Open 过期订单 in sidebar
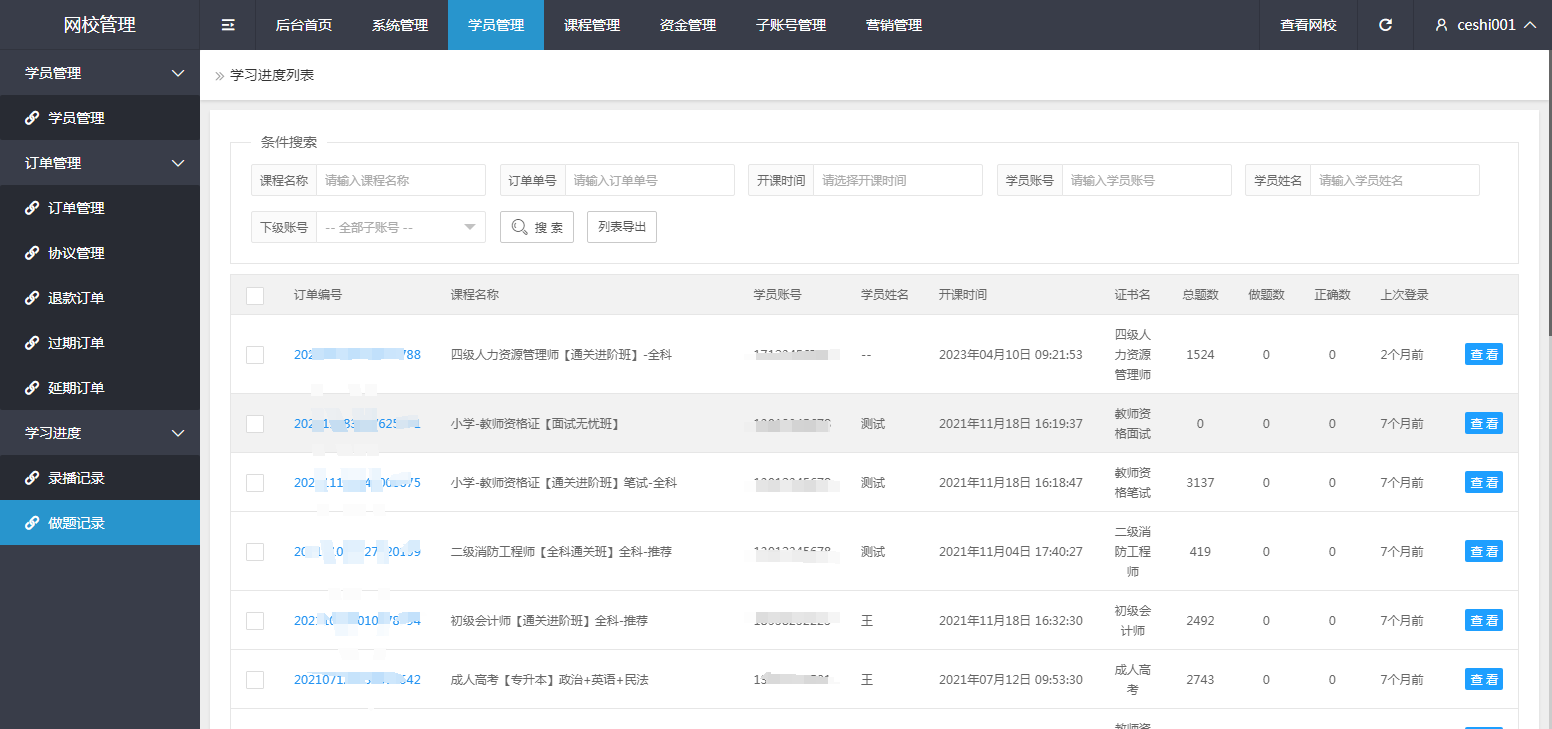Image resolution: width=1552 pixels, height=729 pixels. [100, 343]
